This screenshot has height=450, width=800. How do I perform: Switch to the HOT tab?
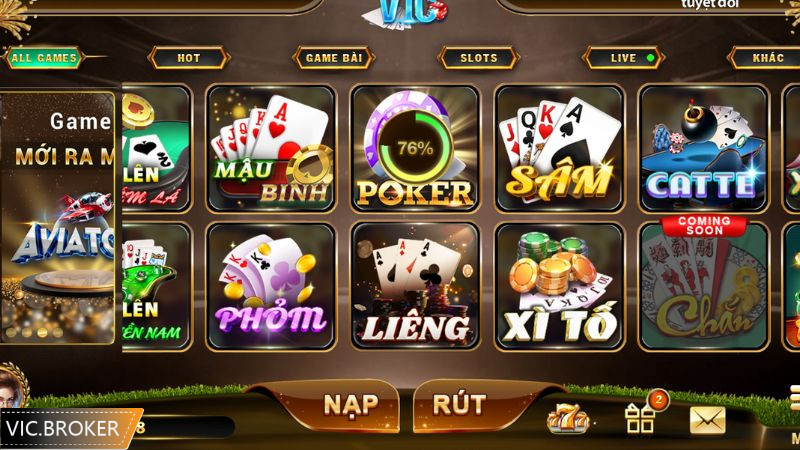tap(188, 58)
